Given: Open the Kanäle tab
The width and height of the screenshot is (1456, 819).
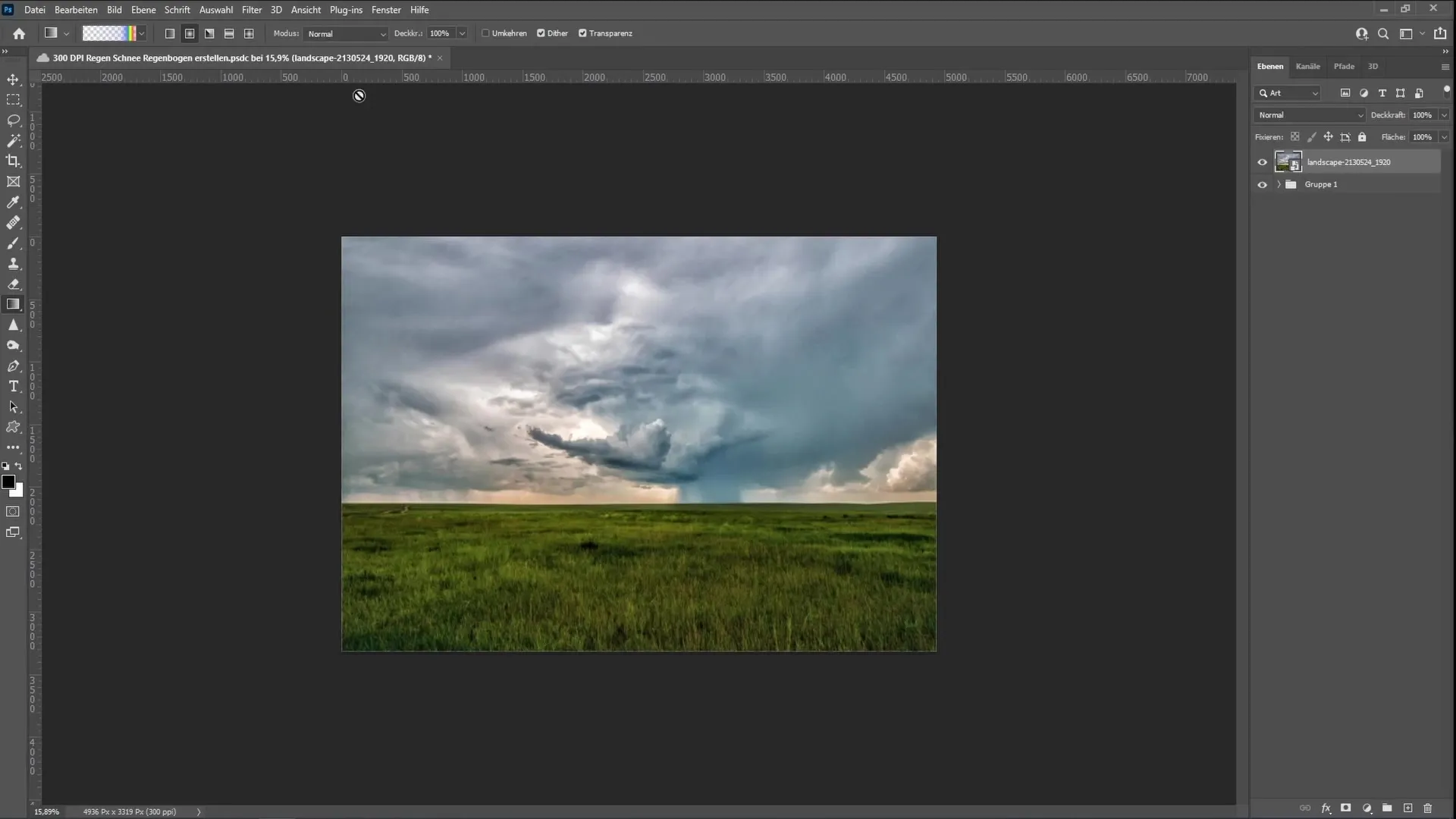Looking at the screenshot, I should pos(1308,66).
